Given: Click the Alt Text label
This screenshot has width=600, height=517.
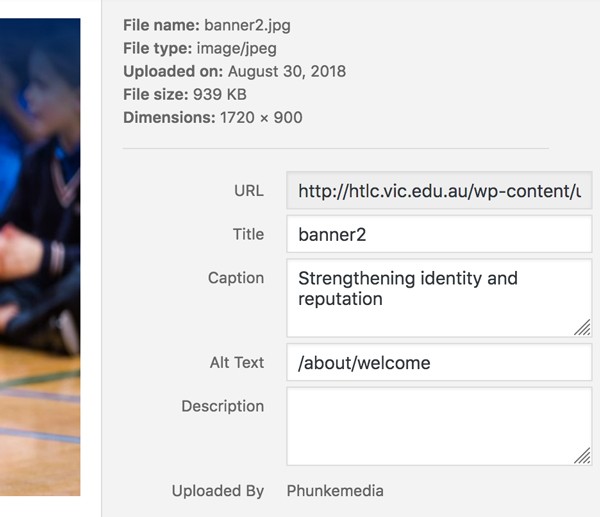Looking at the screenshot, I should (x=235, y=362).
